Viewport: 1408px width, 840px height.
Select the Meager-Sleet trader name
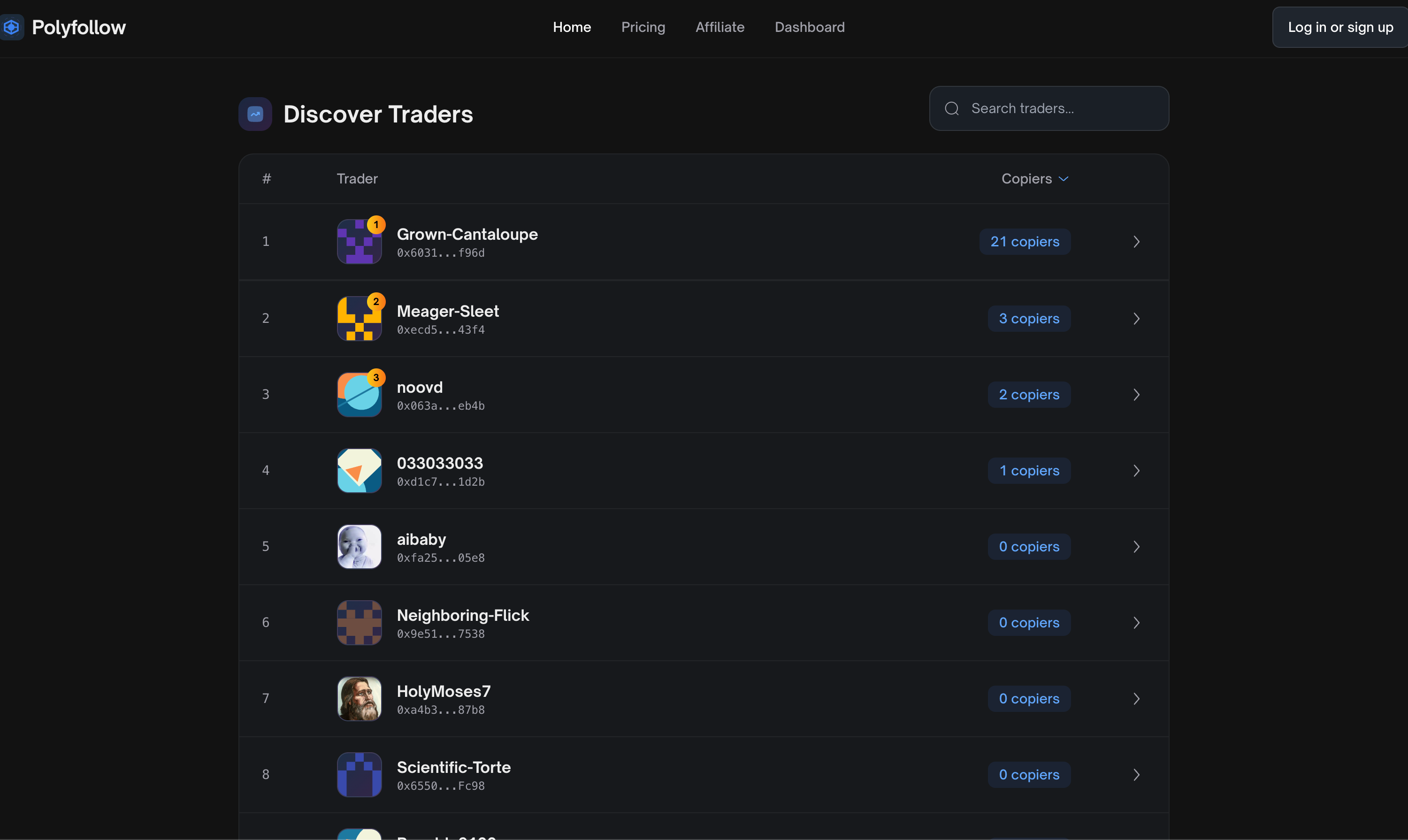click(x=448, y=311)
